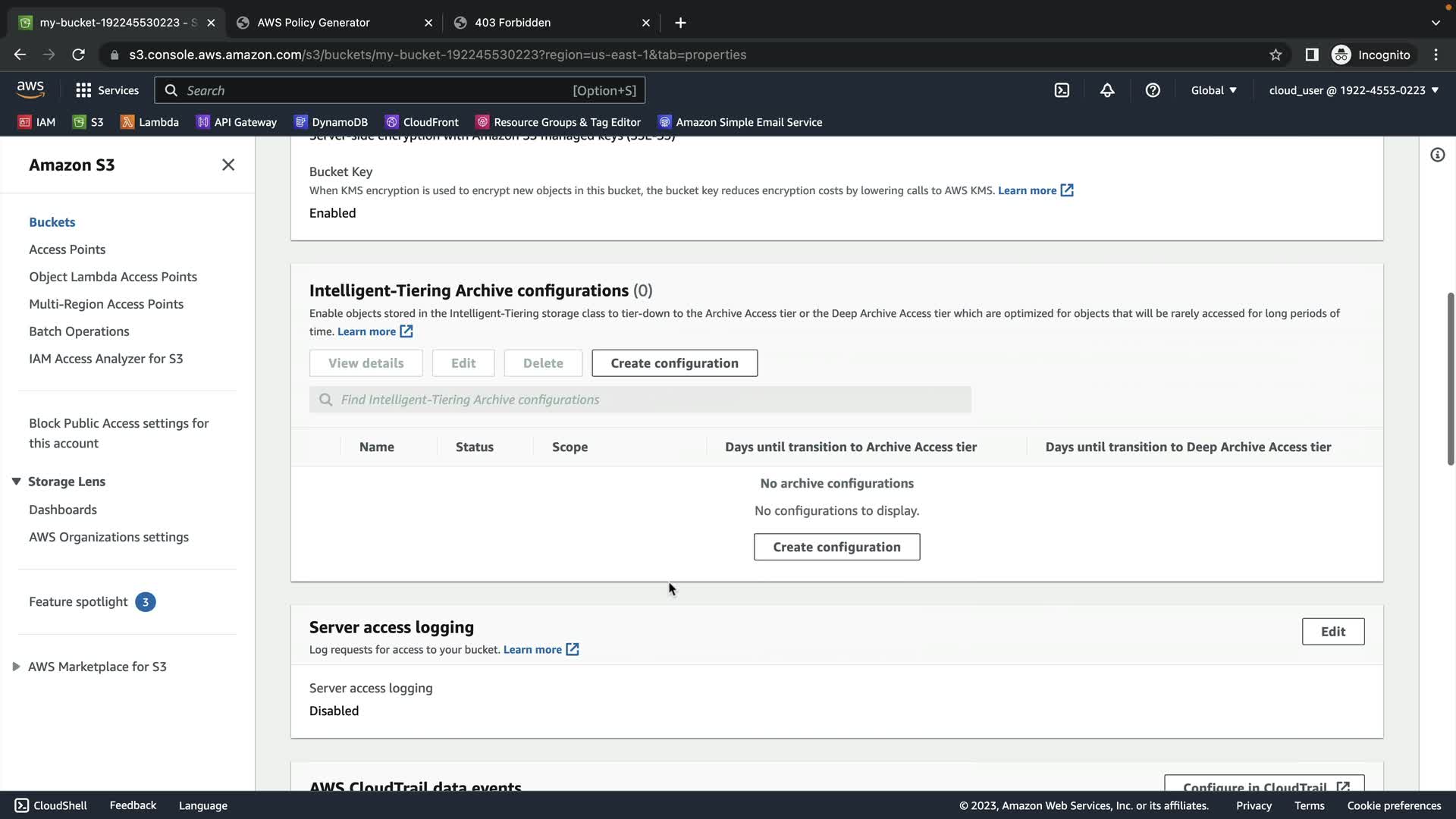Click the Find Intelligent-Tiering configurations field

640,400
